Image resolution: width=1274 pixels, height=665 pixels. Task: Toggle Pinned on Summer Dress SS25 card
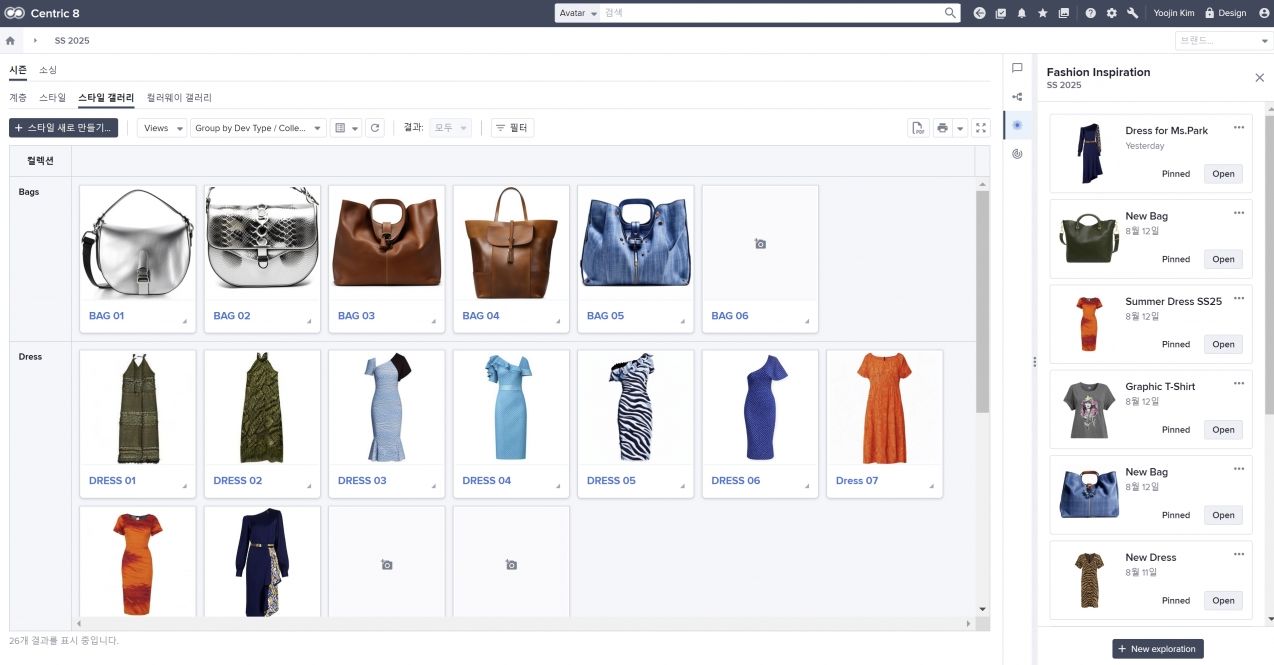pyautogui.click(x=1175, y=344)
